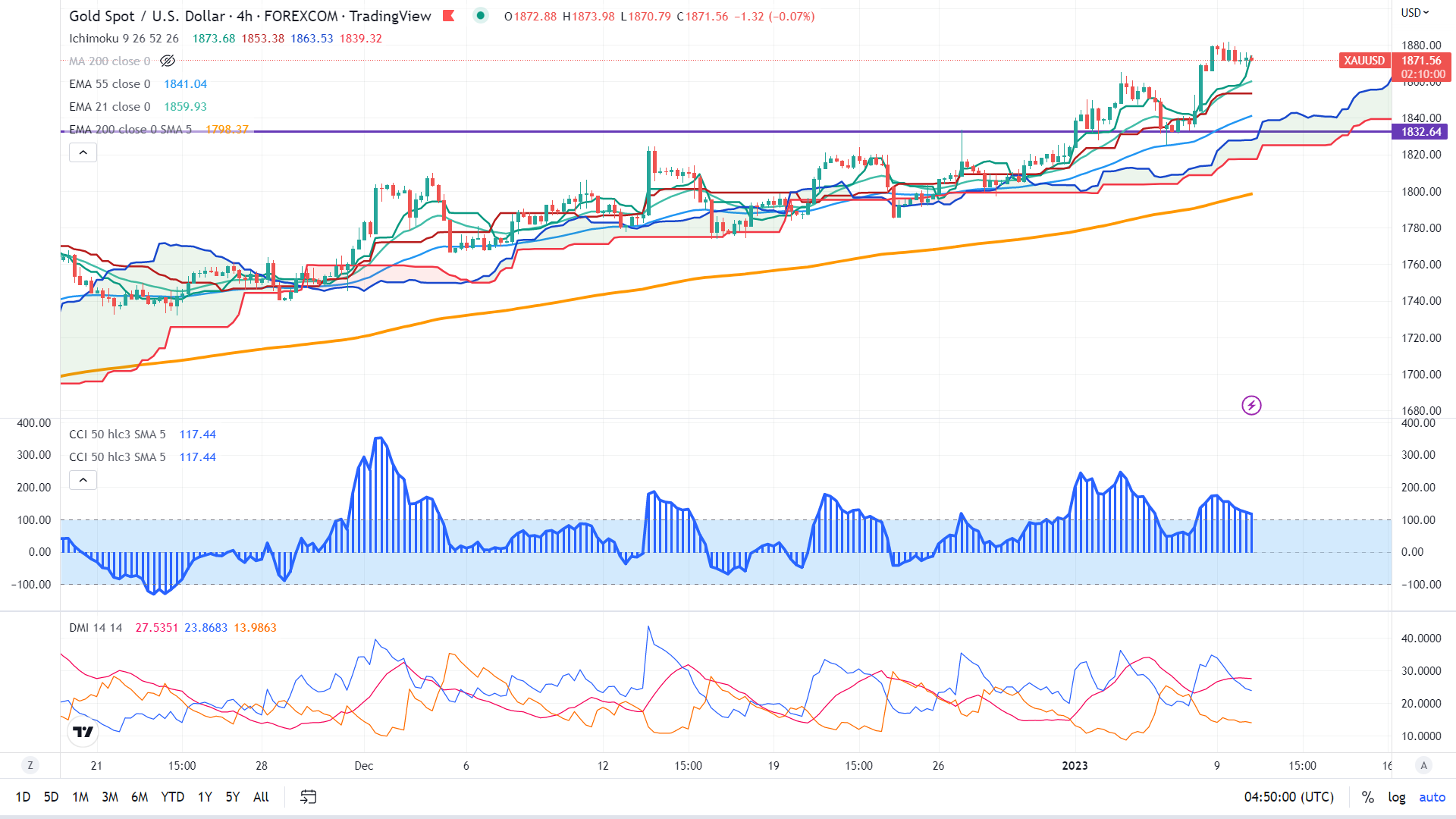Click the XAUUSD price label on axis

[x=1364, y=61]
